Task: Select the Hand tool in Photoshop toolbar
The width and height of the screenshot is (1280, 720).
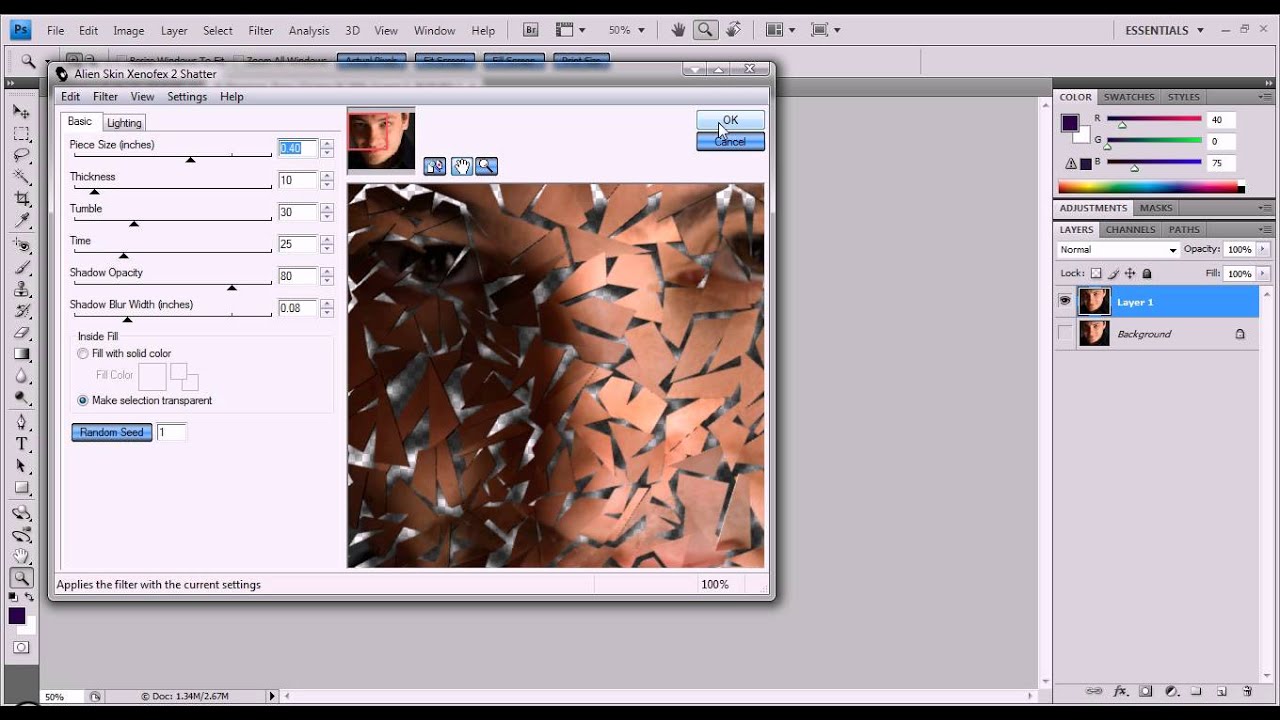Action: click(x=21, y=556)
